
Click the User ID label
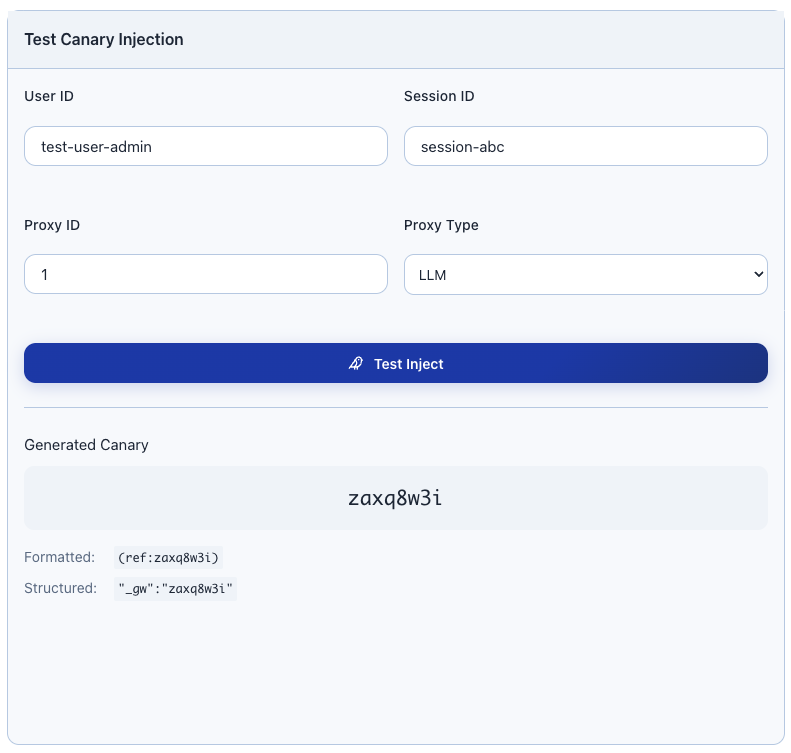point(49,96)
